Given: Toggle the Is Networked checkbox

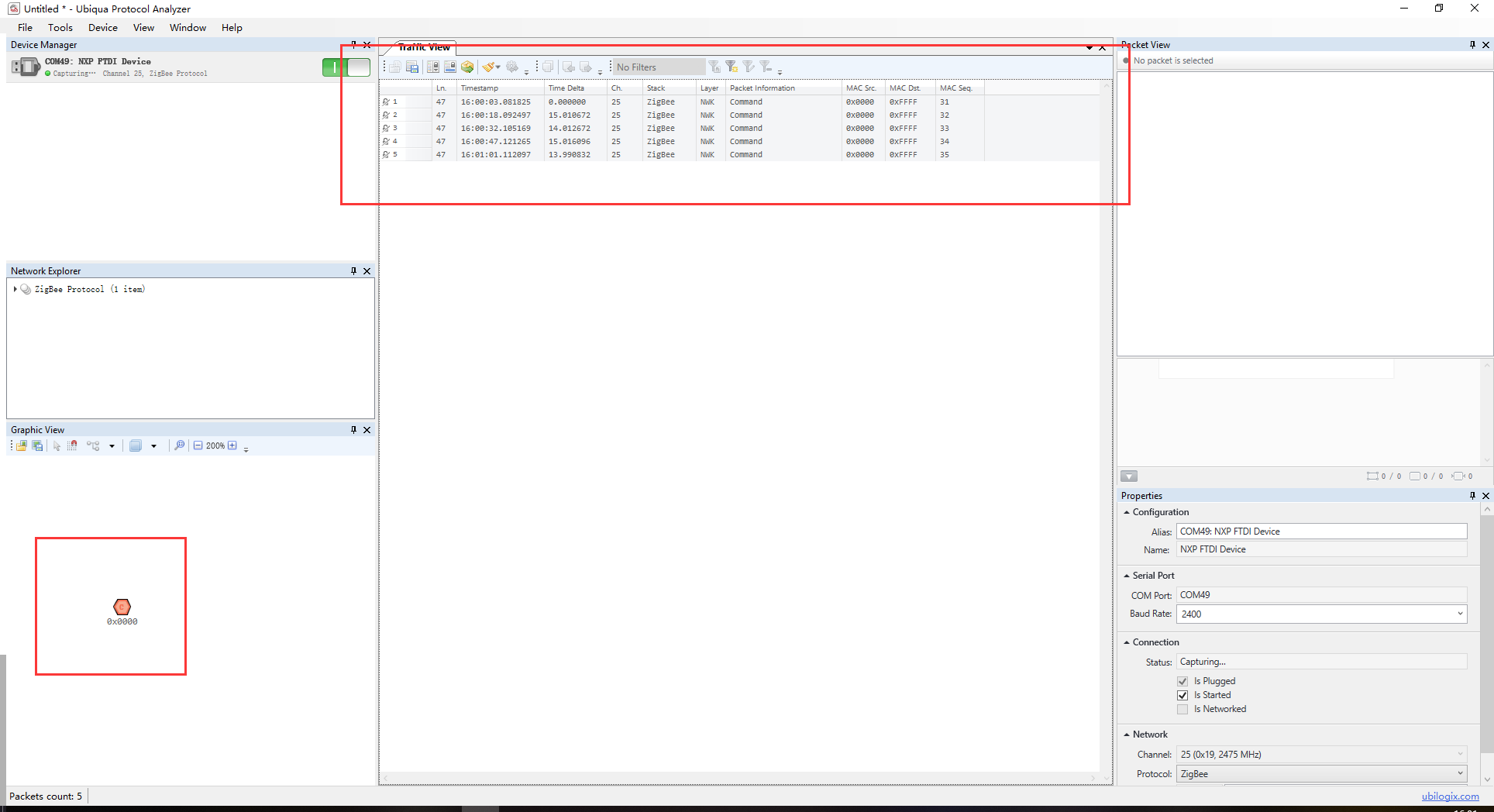Looking at the screenshot, I should coord(1182,710).
